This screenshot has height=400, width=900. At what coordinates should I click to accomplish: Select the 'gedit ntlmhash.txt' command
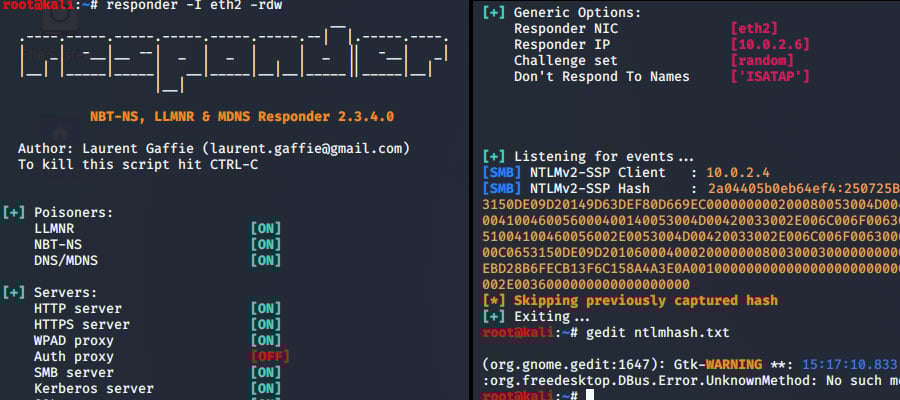658,333
